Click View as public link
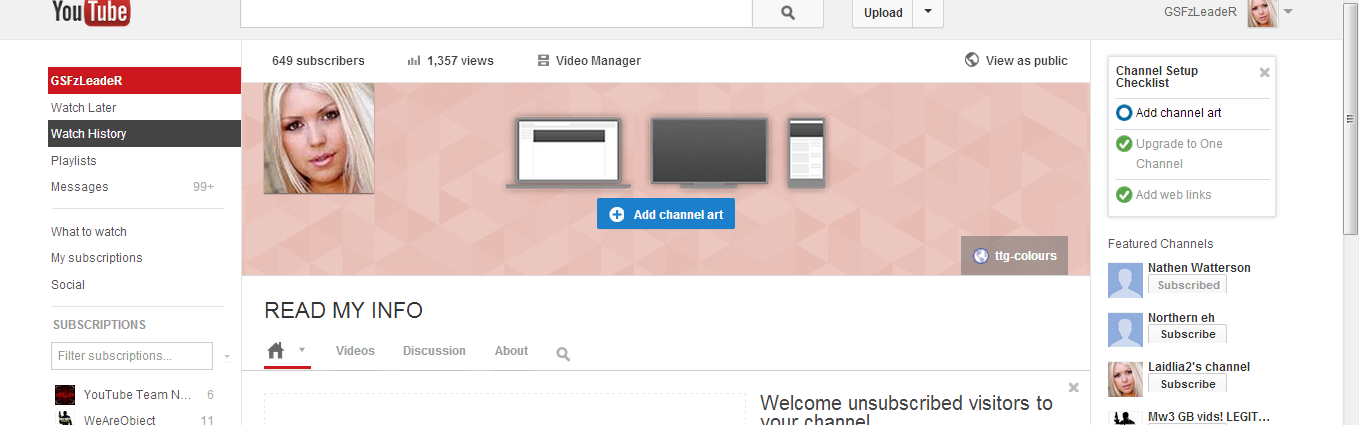Image resolution: width=1359 pixels, height=425 pixels. click(1027, 61)
